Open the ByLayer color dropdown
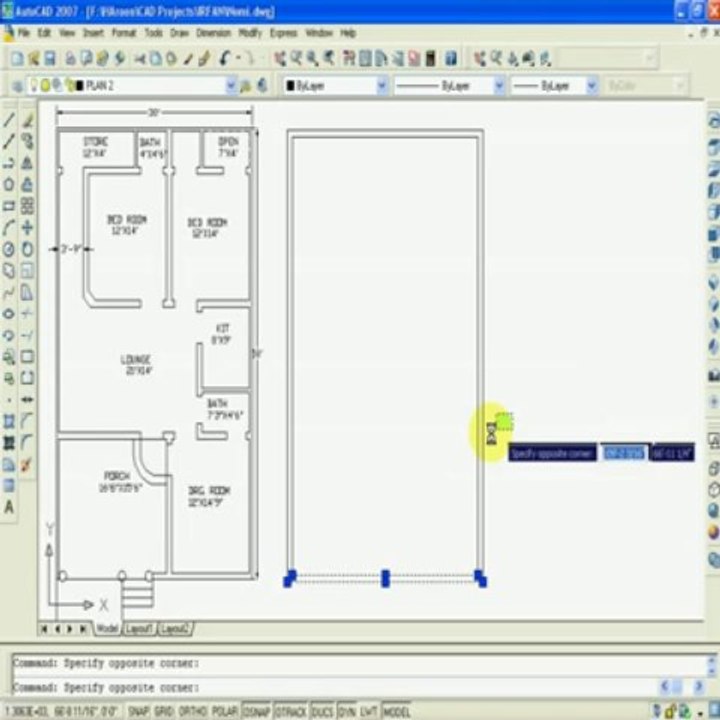720x720 pixels. 382,85
